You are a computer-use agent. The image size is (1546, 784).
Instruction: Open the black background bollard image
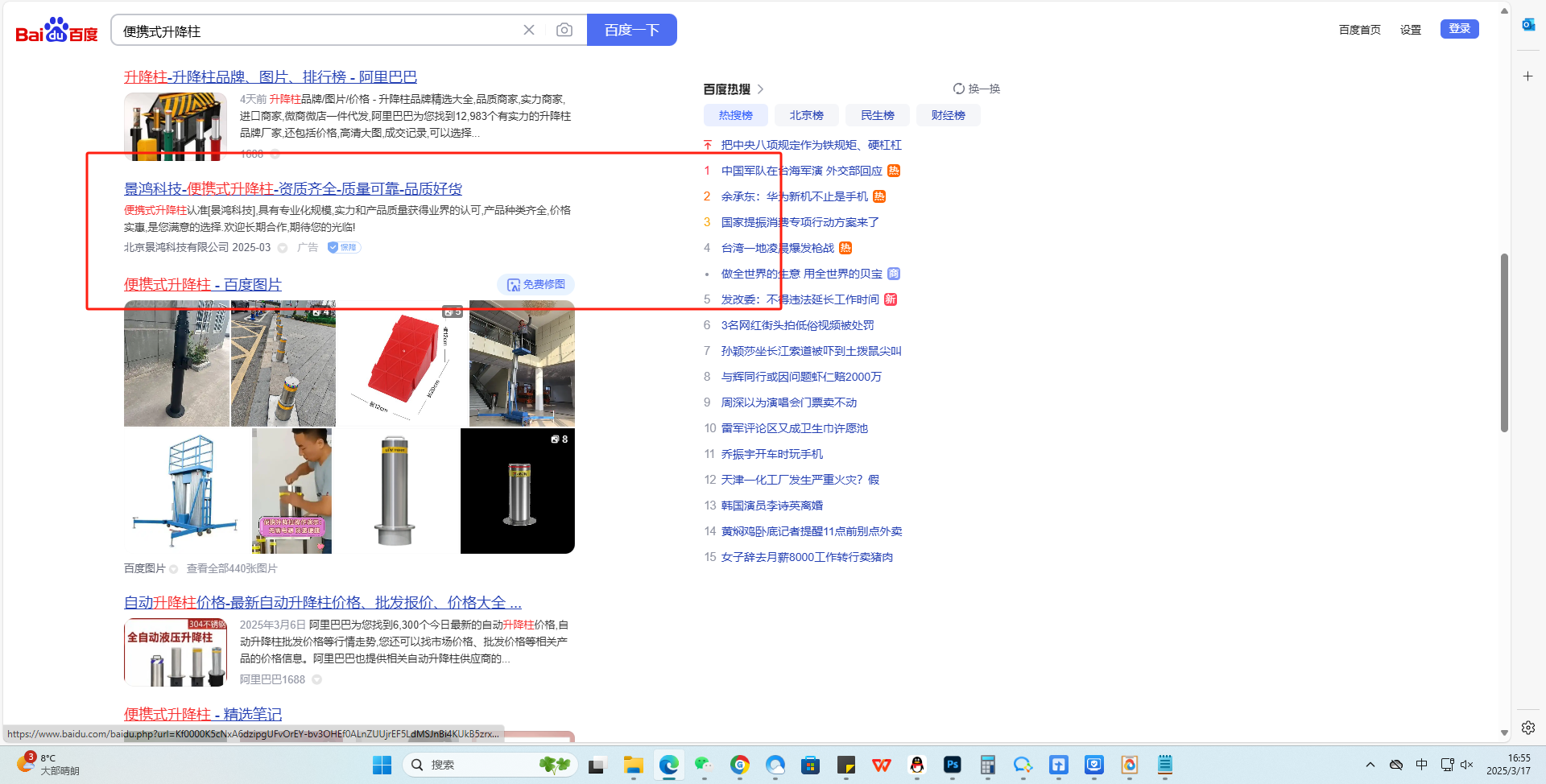[x=518, y=491]
